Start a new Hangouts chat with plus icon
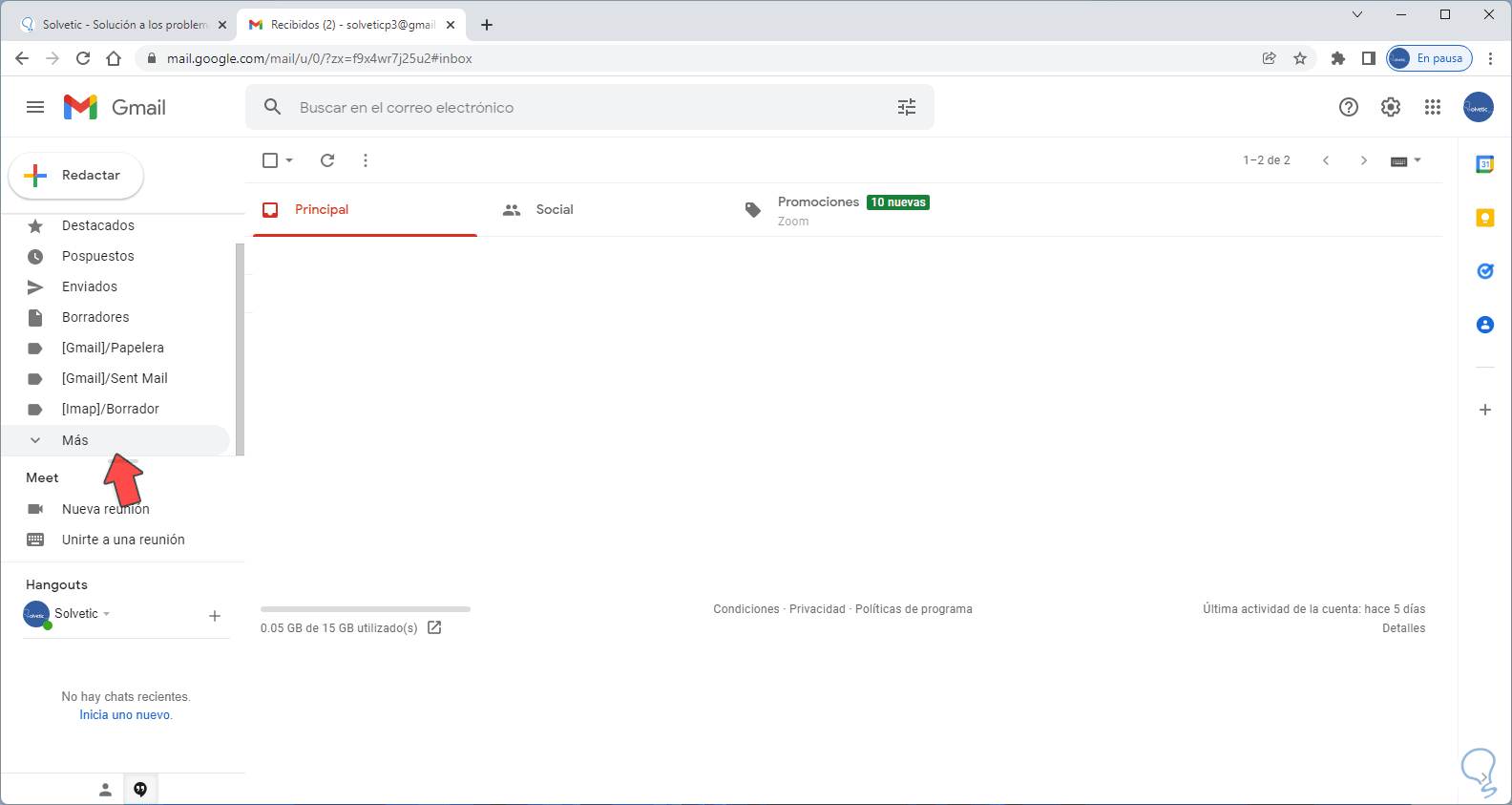This screenshot has width=1512, height=805. [215, 616]
